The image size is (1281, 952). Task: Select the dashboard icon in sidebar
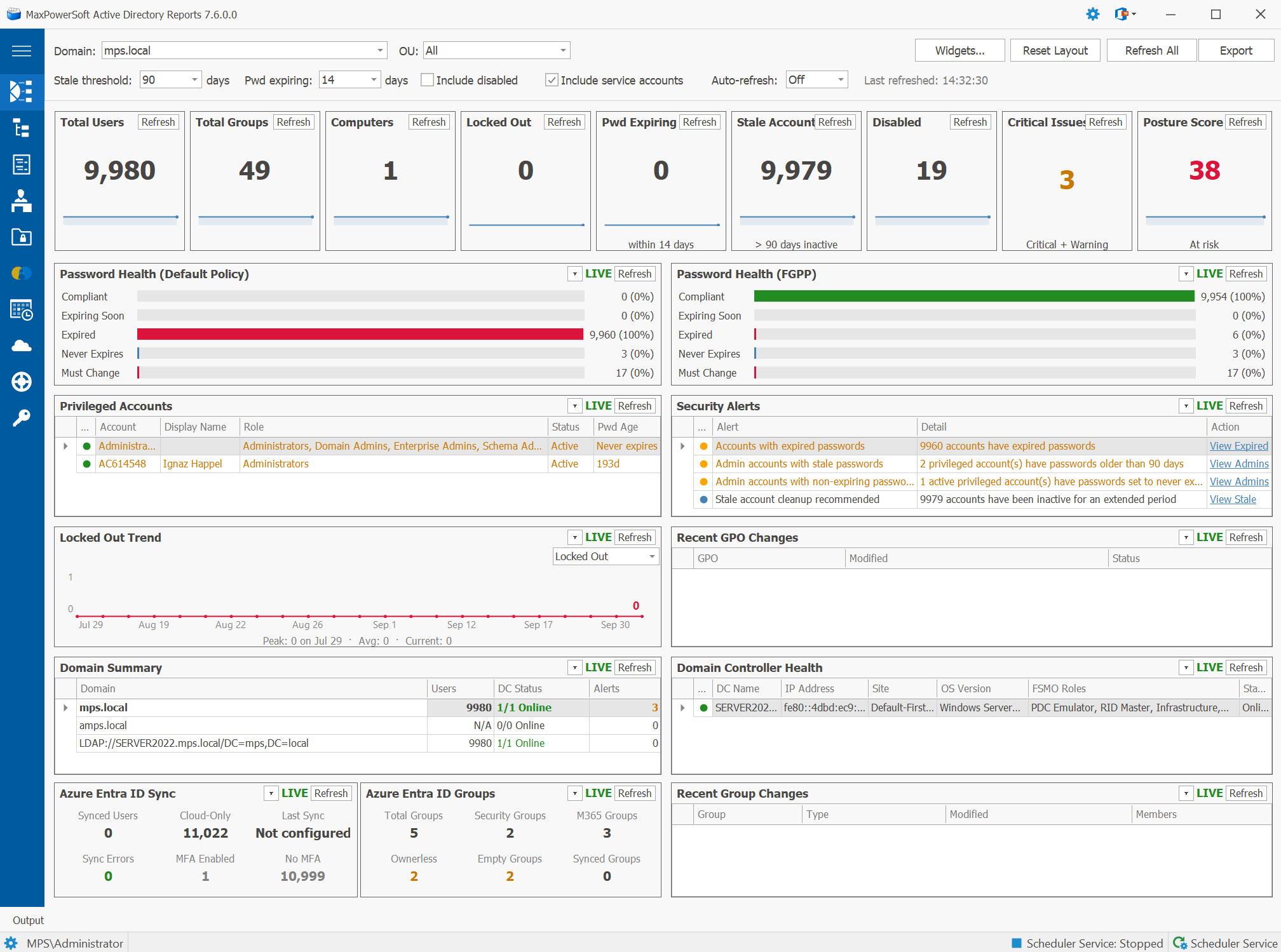coord(22,91)
